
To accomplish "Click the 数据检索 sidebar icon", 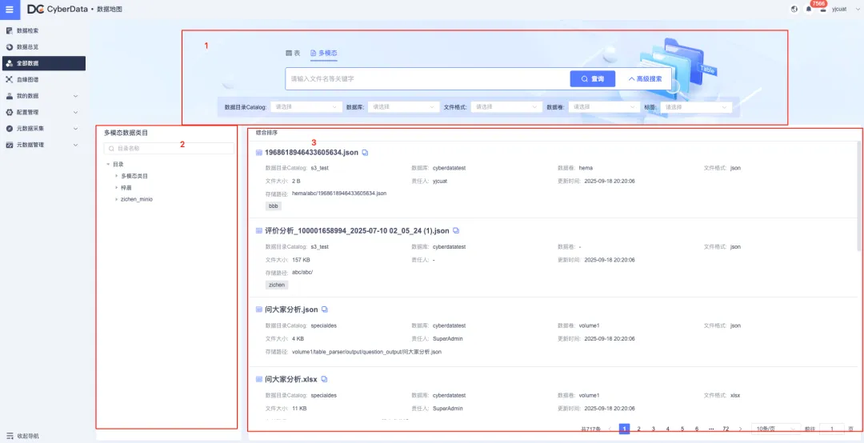I will [x=10, y=31].
